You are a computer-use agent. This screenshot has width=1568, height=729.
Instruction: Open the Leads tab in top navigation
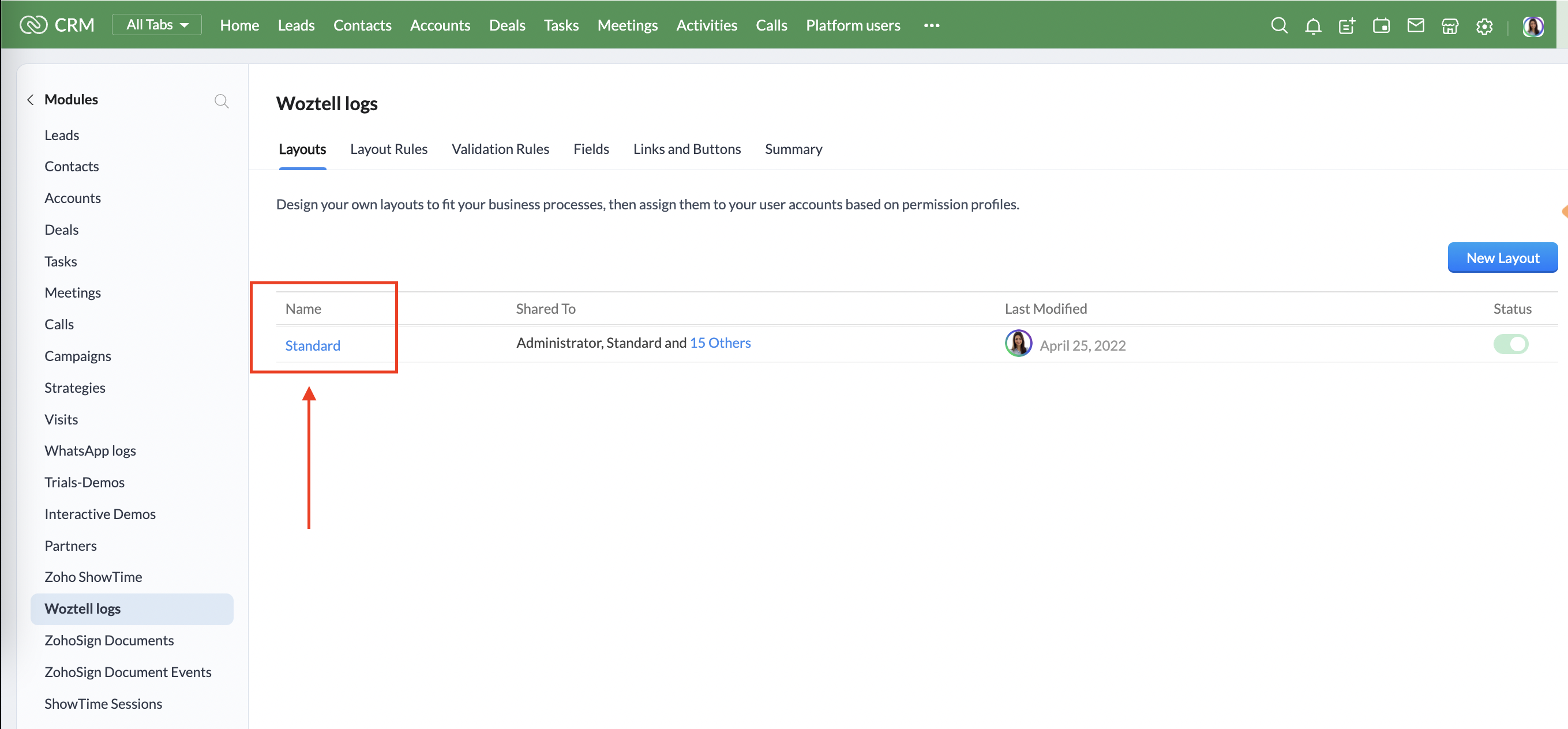pyautogui.click(x=296, y=25)
